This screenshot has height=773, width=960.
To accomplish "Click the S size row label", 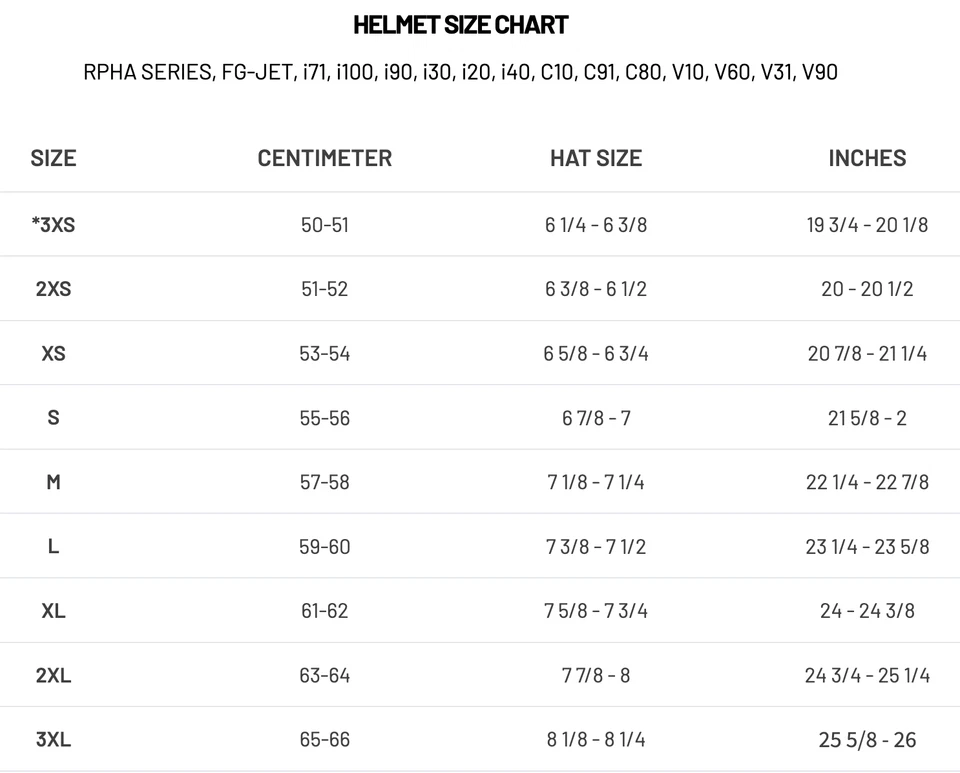I will point(53,418).
